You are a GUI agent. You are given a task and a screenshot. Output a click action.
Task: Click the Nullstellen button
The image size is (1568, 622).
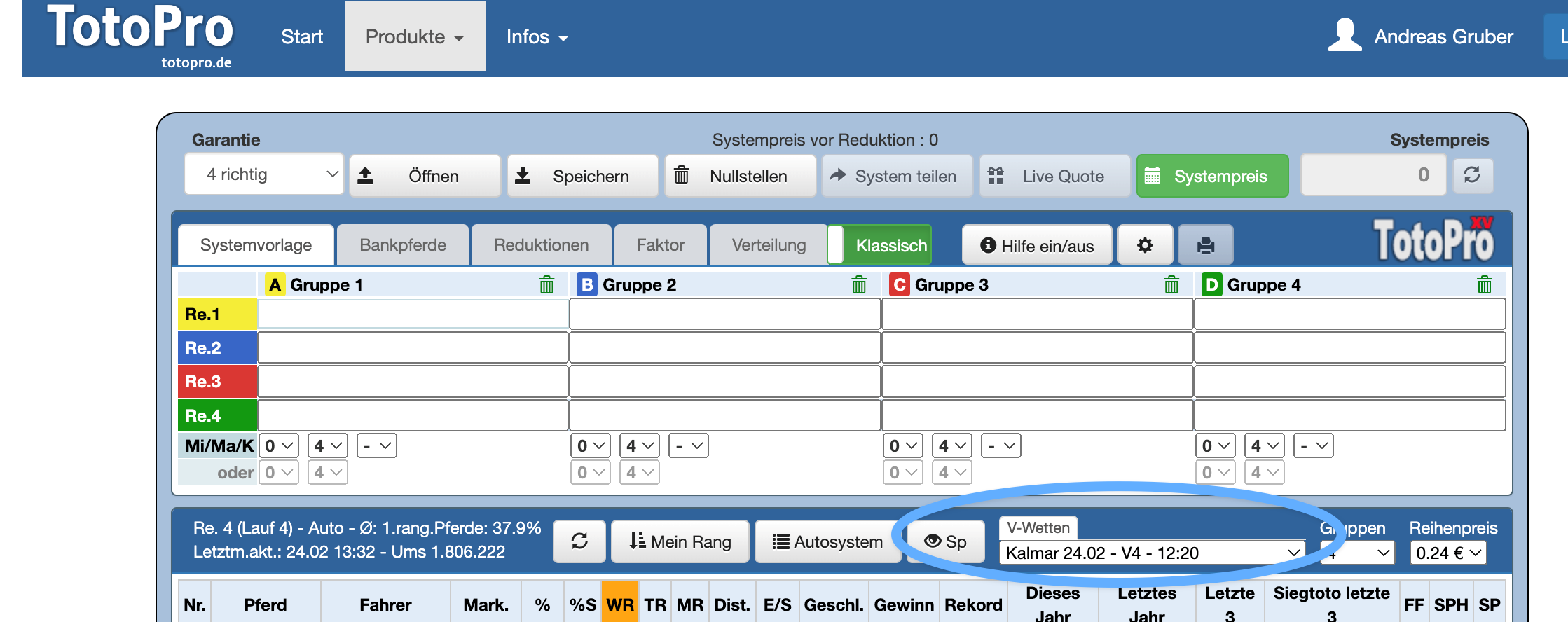(741, 176)
